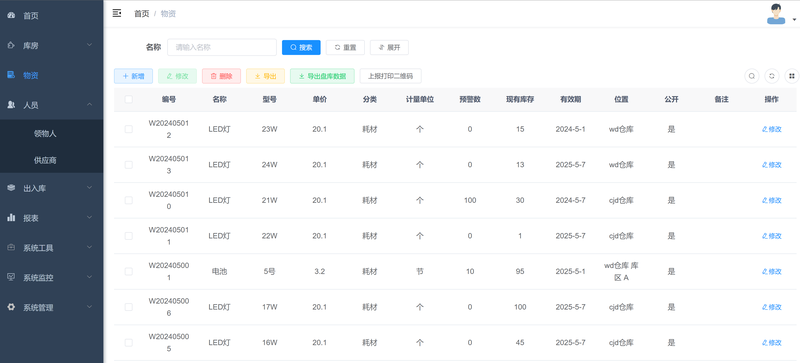Expand the 系统管理 sidebar submenu chevron

(89, 307)
